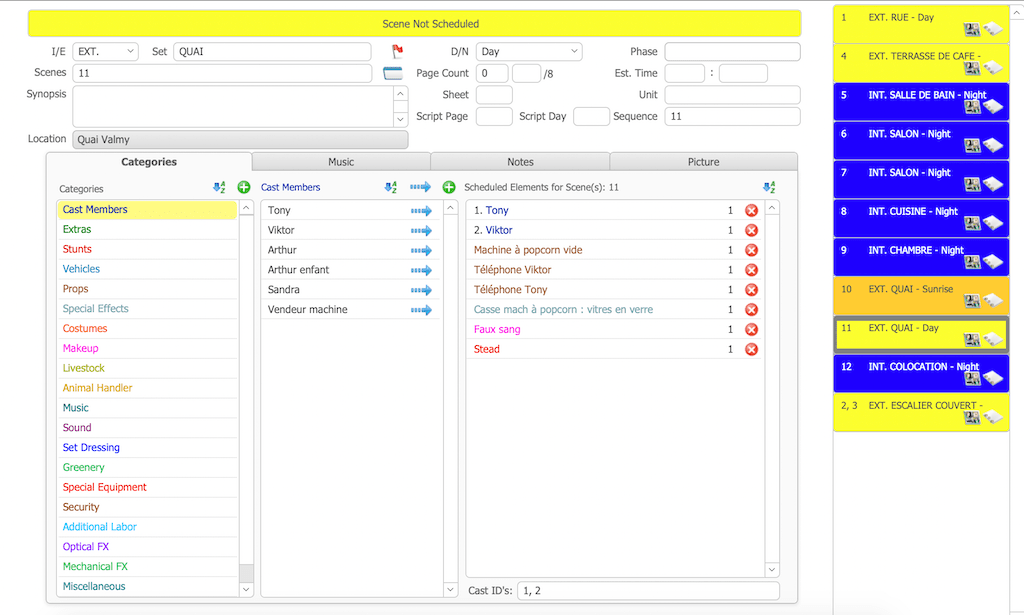The image size is (1024, 615).
Task: Click the Synopsis text field
Action: [232, 105]
